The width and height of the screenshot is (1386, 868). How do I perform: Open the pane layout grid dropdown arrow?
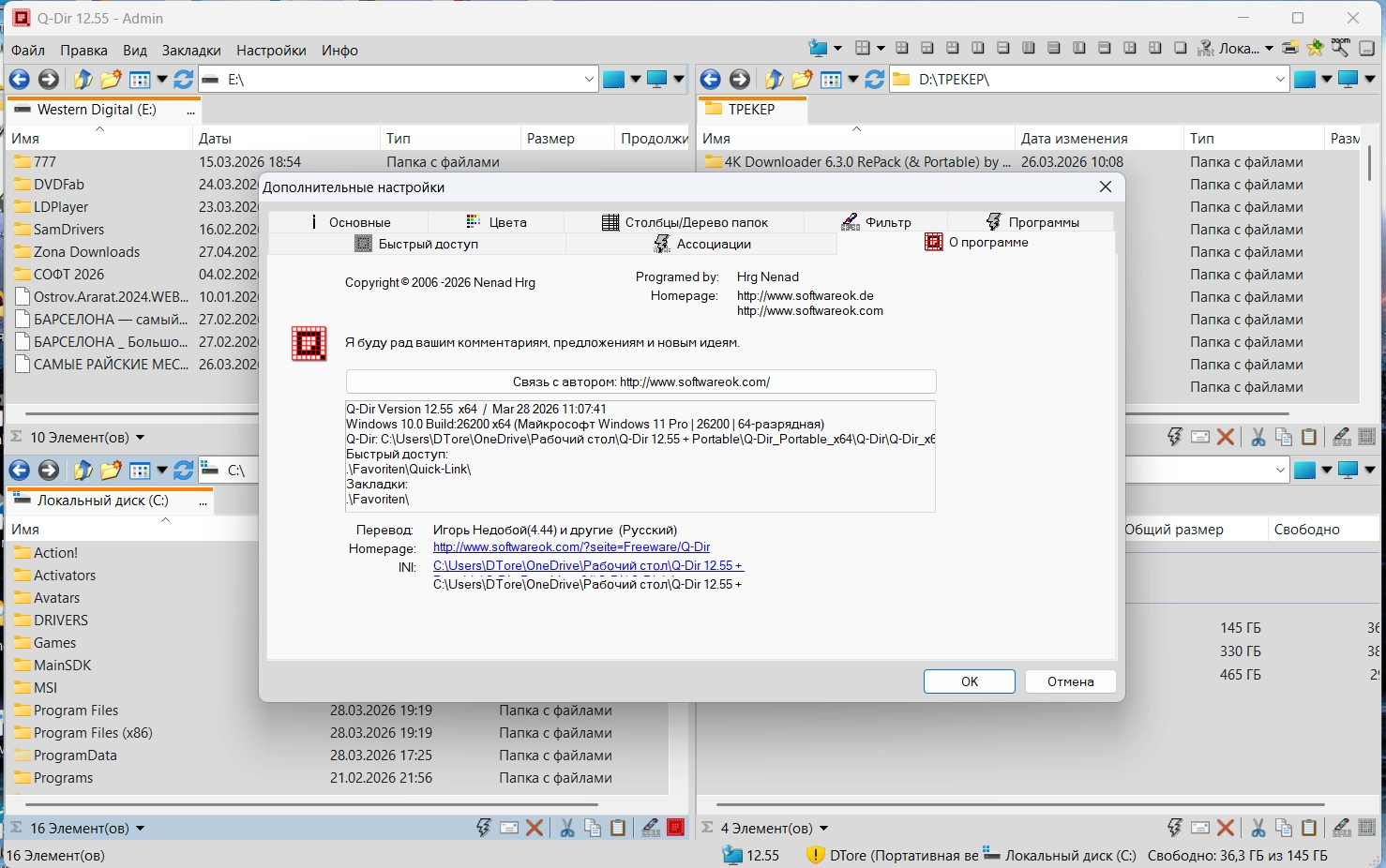[881, 49]
